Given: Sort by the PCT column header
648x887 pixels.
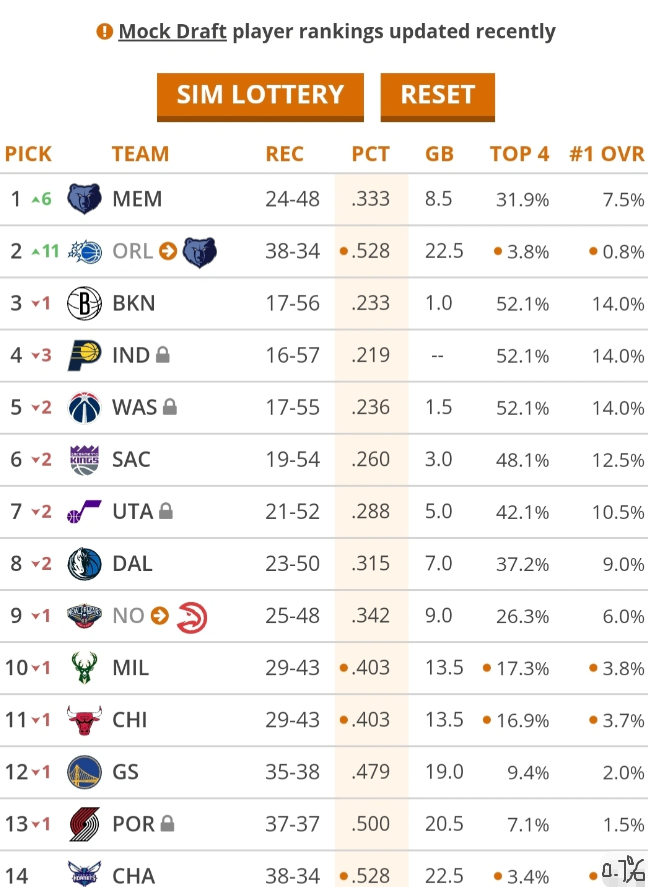Looking at the screenshot, I should (x=370, y=154).
